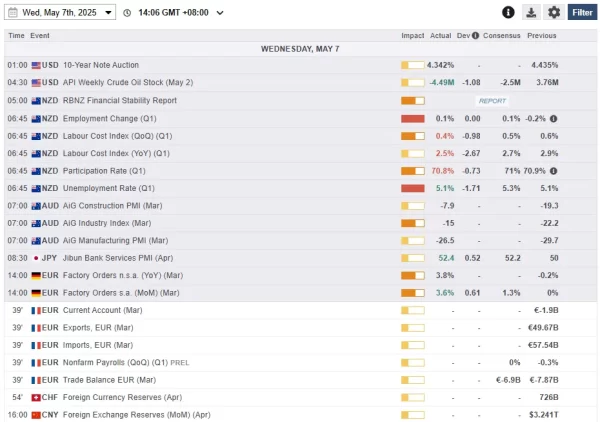This screenshot has width=600, height=422.
Task: Expand the date picker dropdown arrow
Action: tap(108, 13)
